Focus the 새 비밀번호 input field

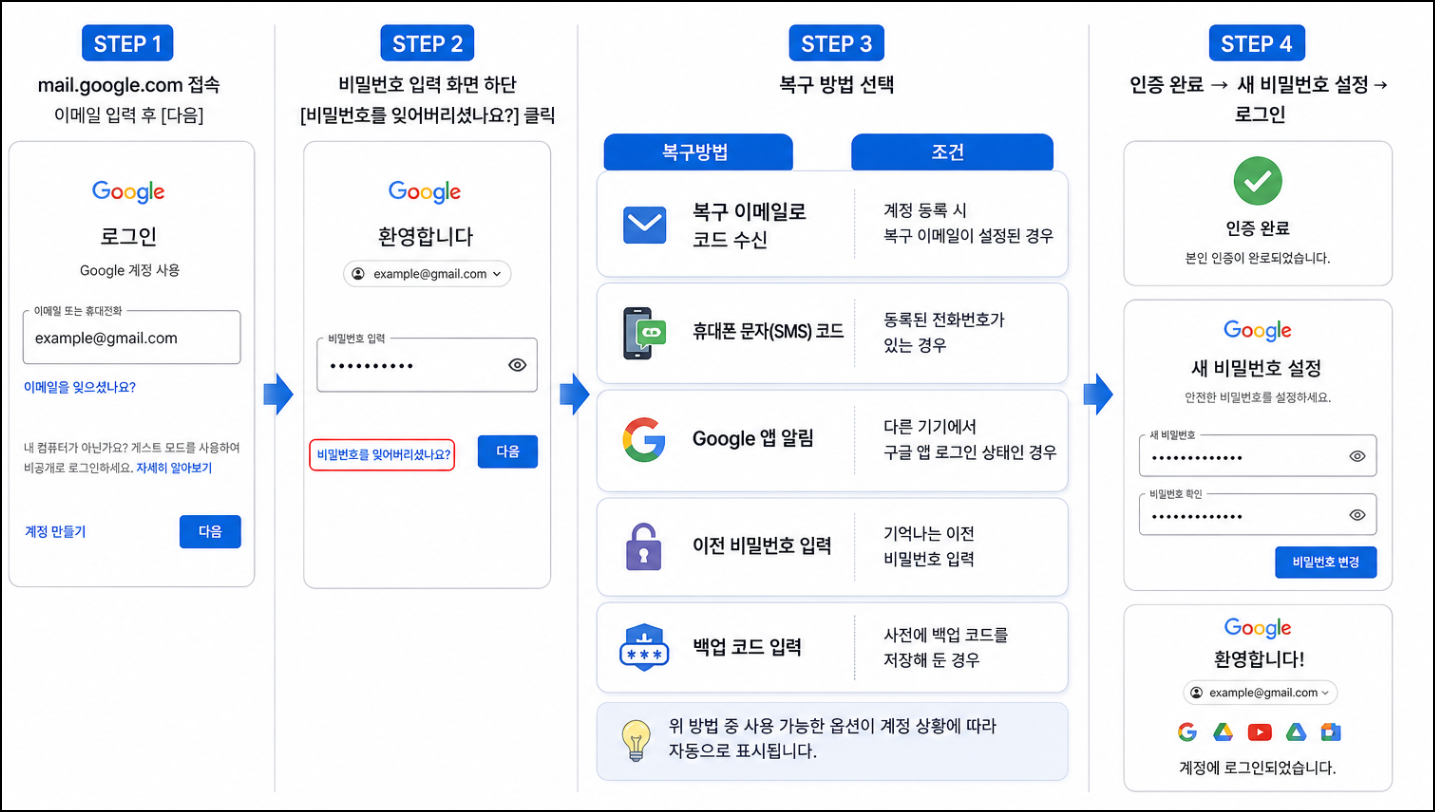pyautogui.click(x=1257, y=455)
